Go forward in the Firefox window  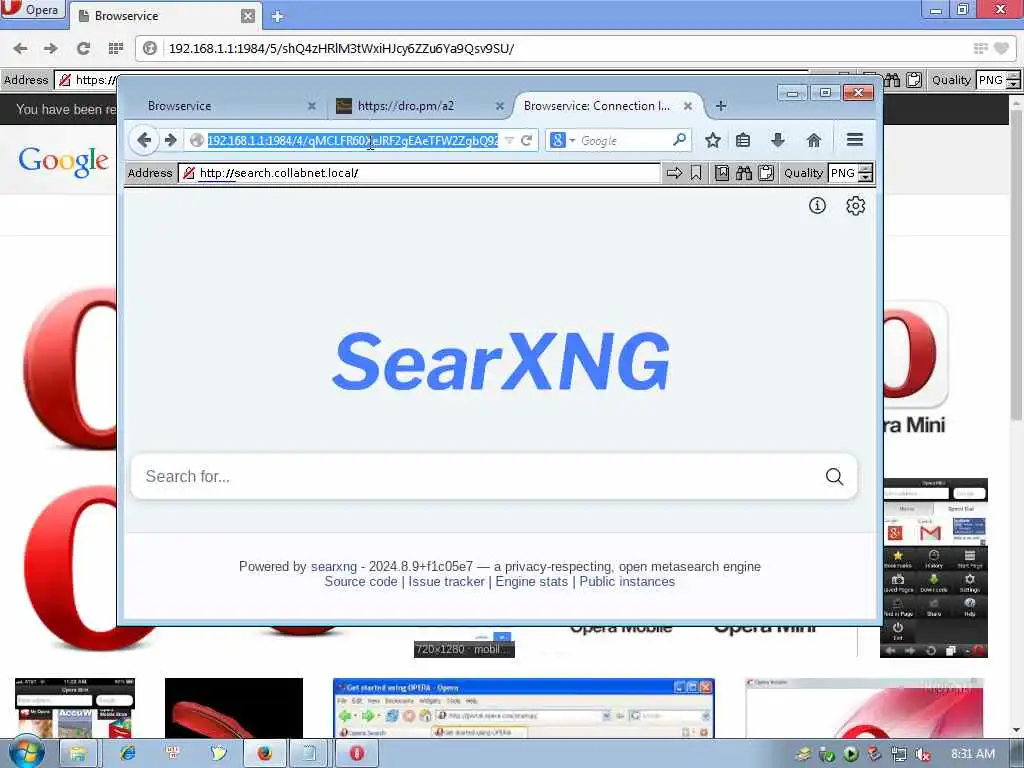[x=170, y=140]
